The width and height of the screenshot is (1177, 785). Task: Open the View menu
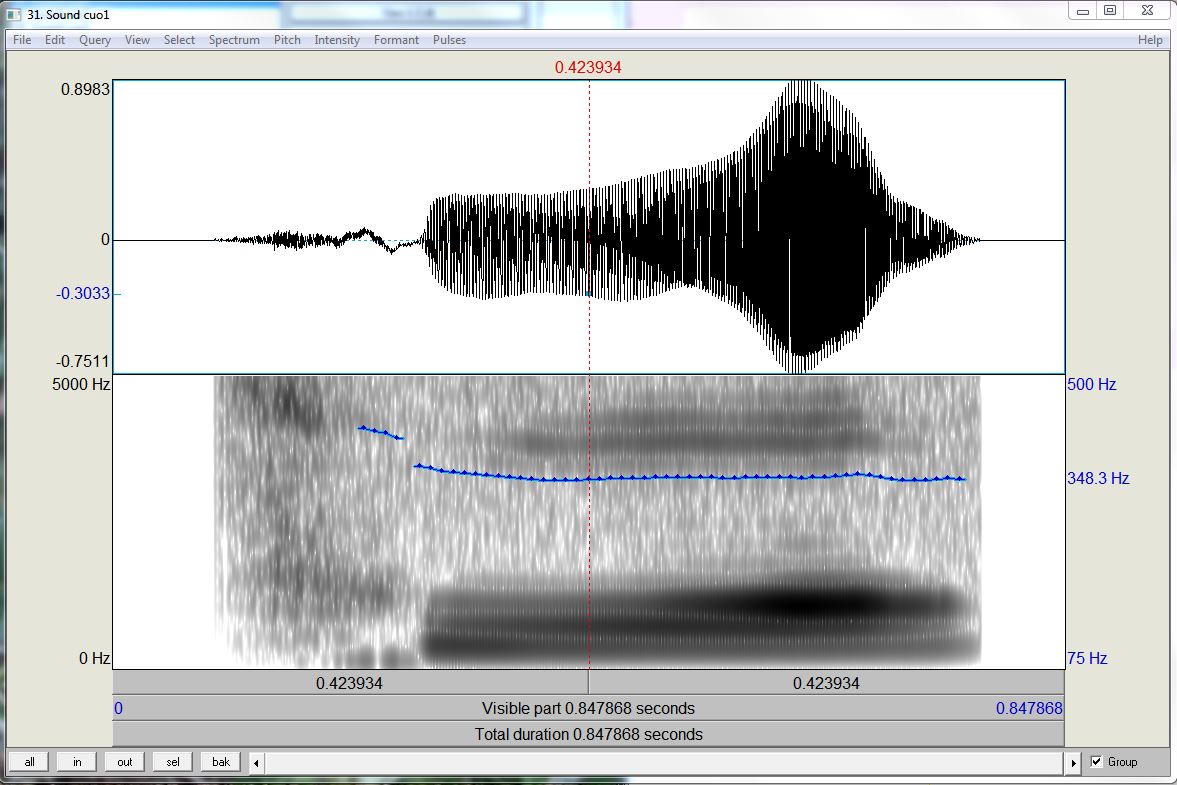point(137,40)
